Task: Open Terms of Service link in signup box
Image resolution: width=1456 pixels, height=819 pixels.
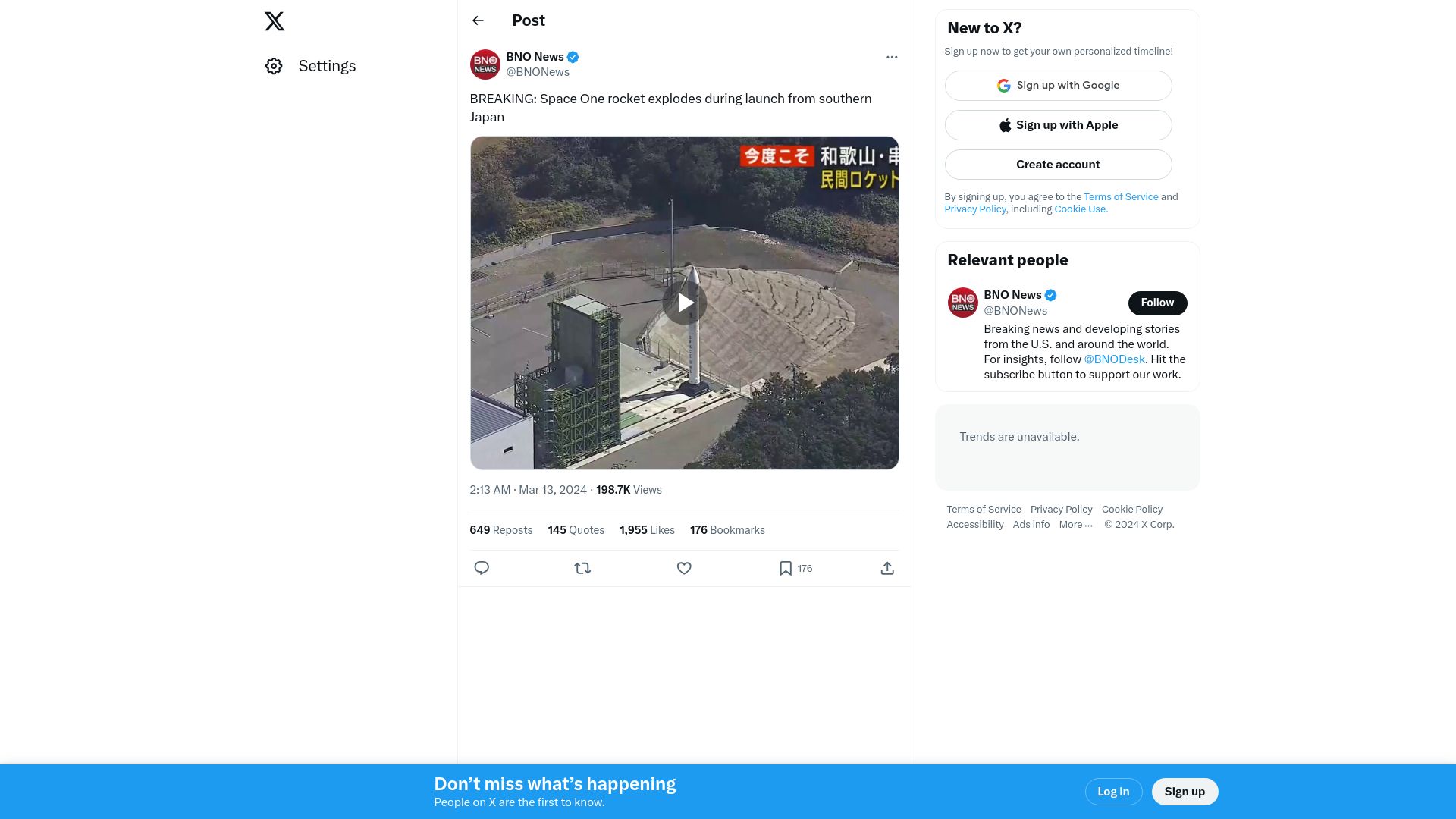Action: tap(1121, 197)
